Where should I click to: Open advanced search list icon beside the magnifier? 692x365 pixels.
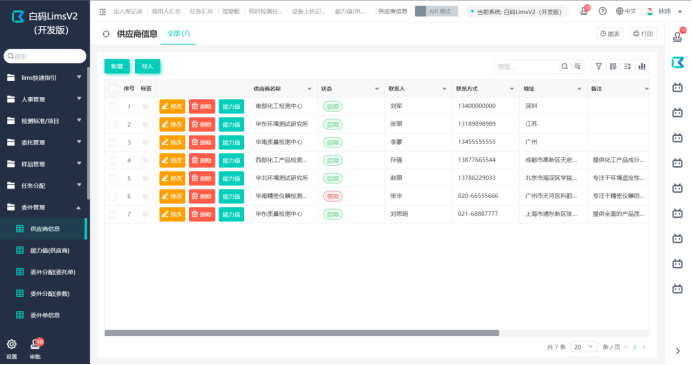coord(577,67)
